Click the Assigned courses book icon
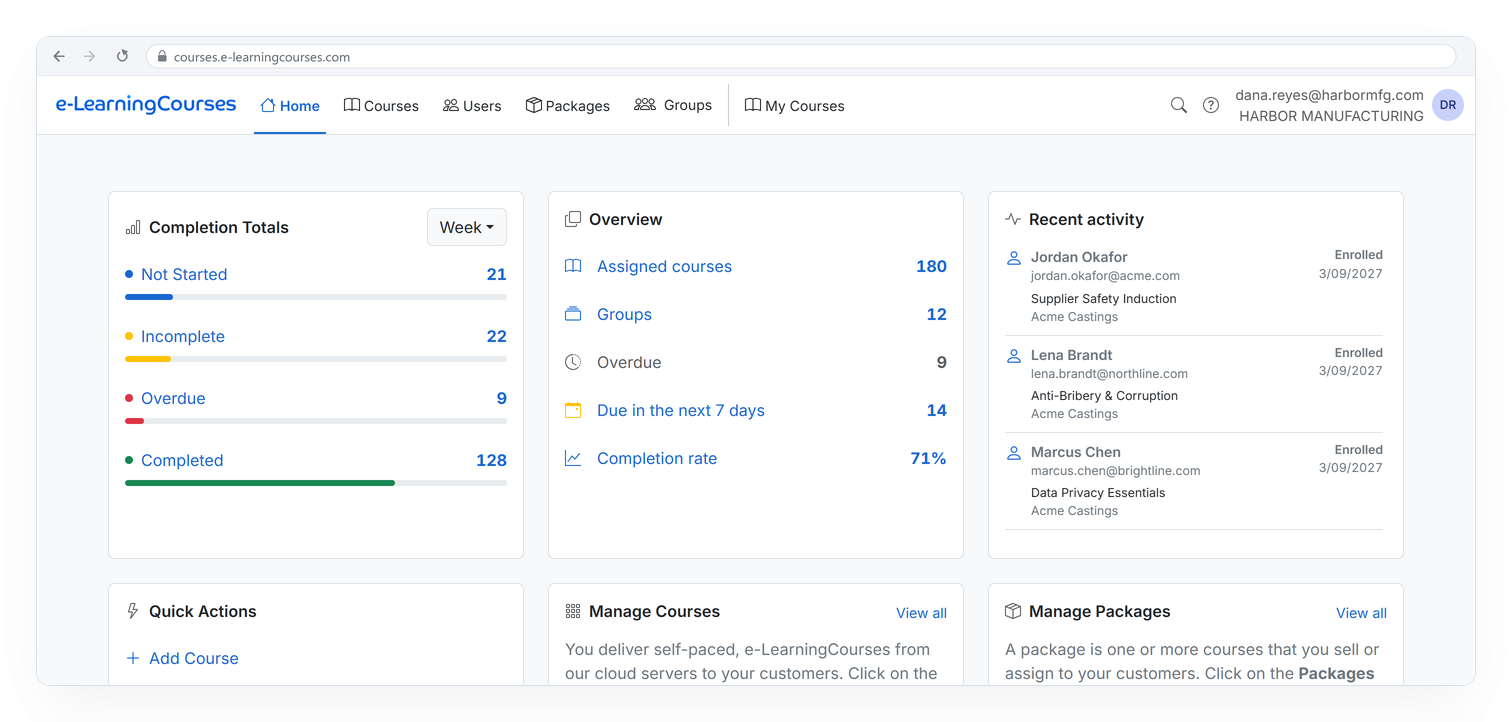1512x722 pixels. point(573,266)
